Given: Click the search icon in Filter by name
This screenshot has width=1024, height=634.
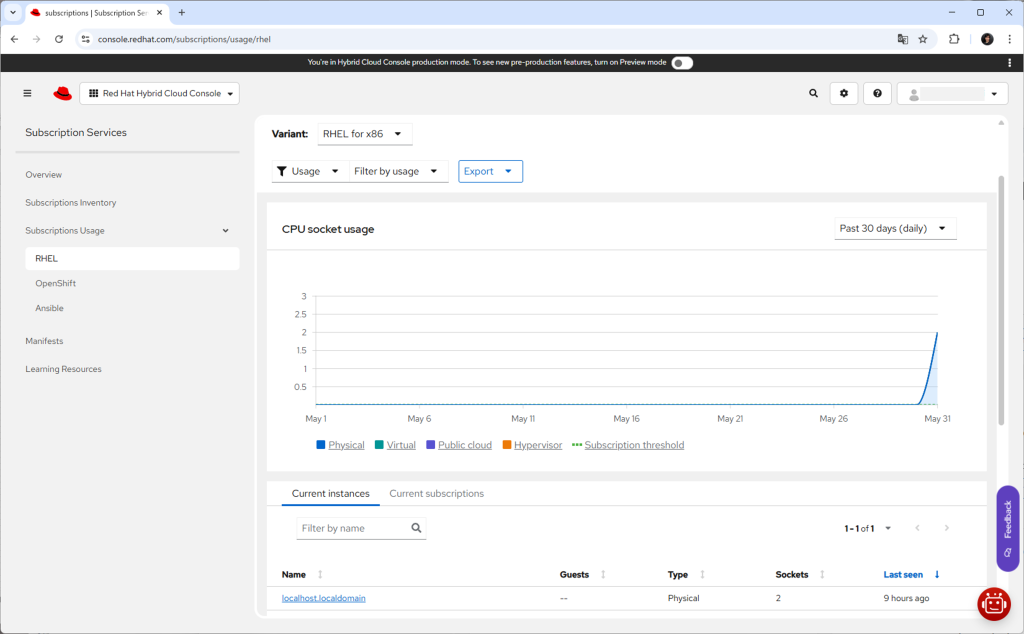Looking at the screenshot, I should pos(416,528).
